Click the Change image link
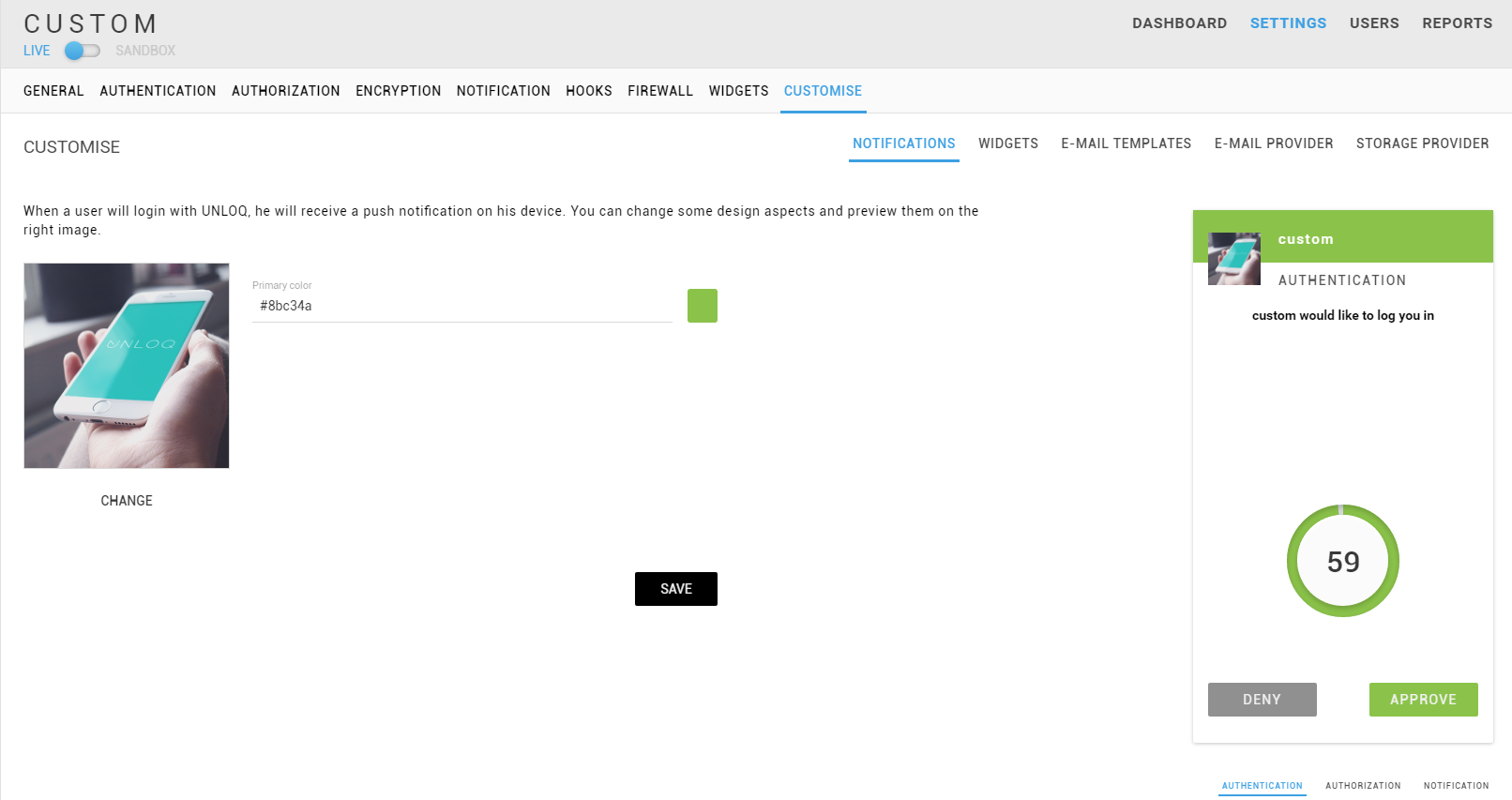 pos(127,501)
